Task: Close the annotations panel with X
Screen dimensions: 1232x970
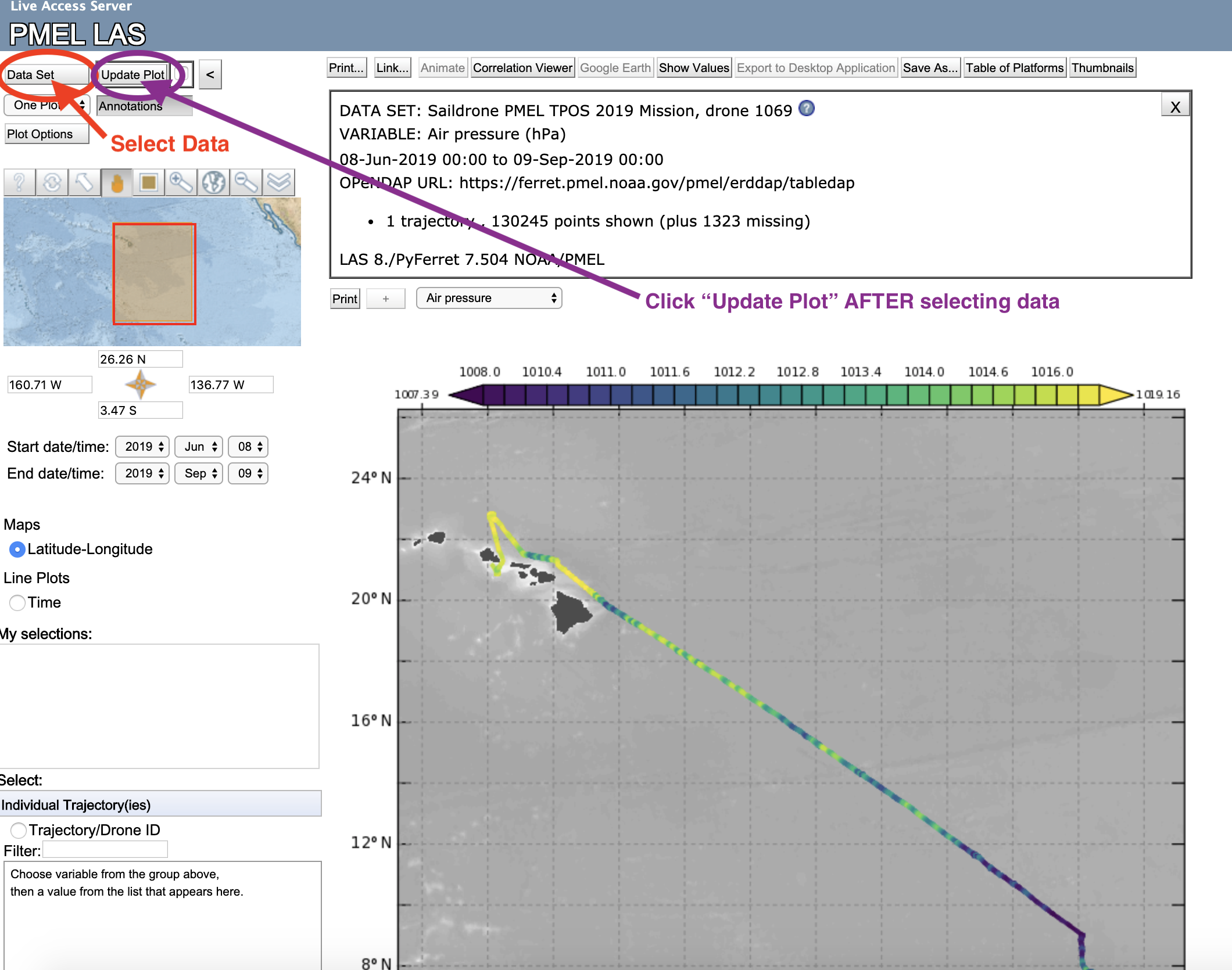Action: (1175, 106)
